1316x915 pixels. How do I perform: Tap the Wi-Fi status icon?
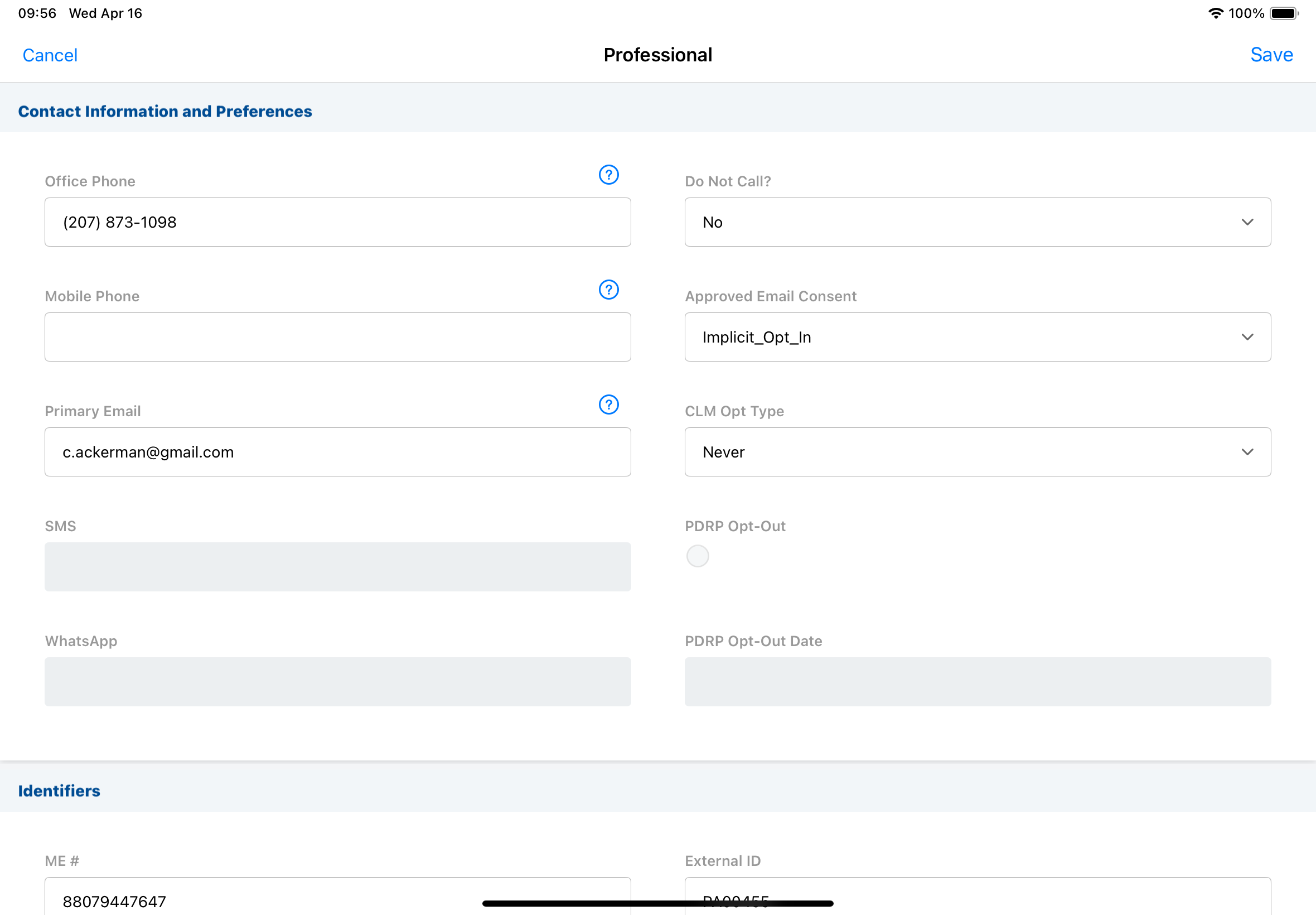[1215, 13]
